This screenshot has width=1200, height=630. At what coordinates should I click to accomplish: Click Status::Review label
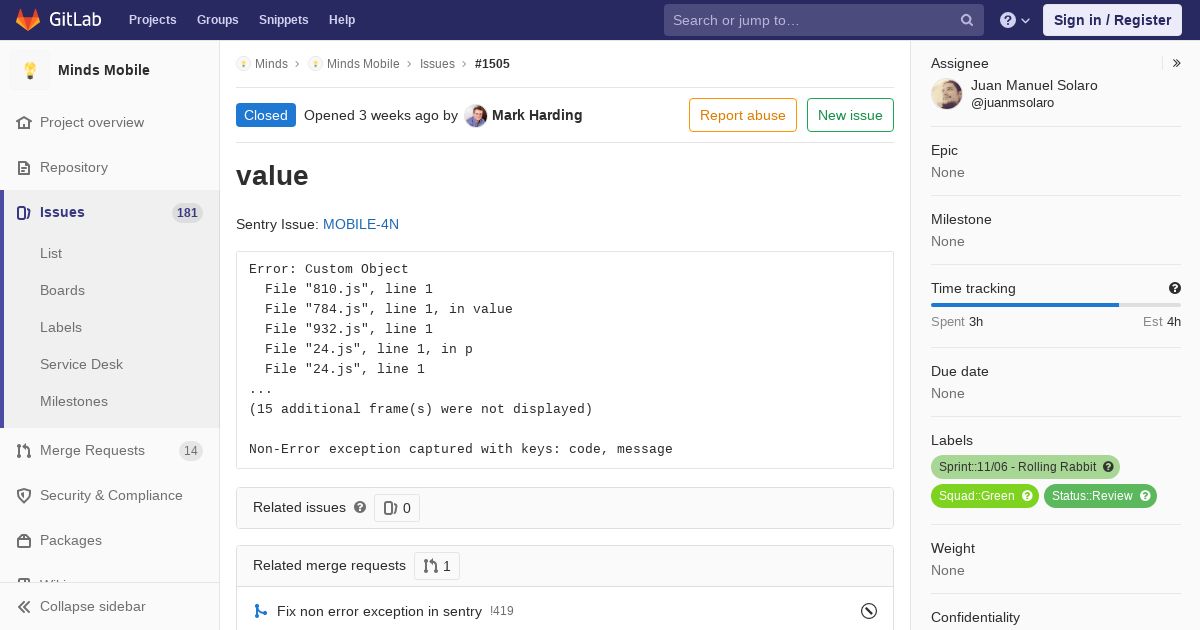coord(1092,496)
